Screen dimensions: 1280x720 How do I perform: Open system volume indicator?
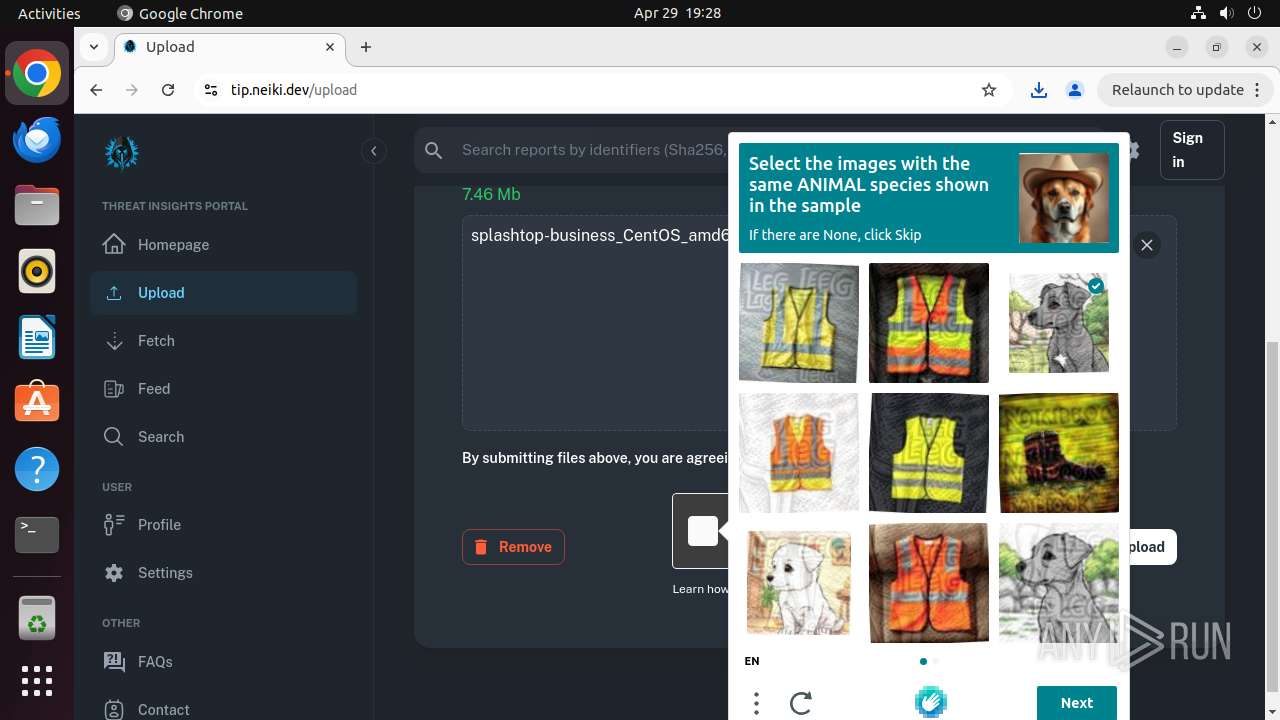pyautogui.click(x=1226, y=13)
